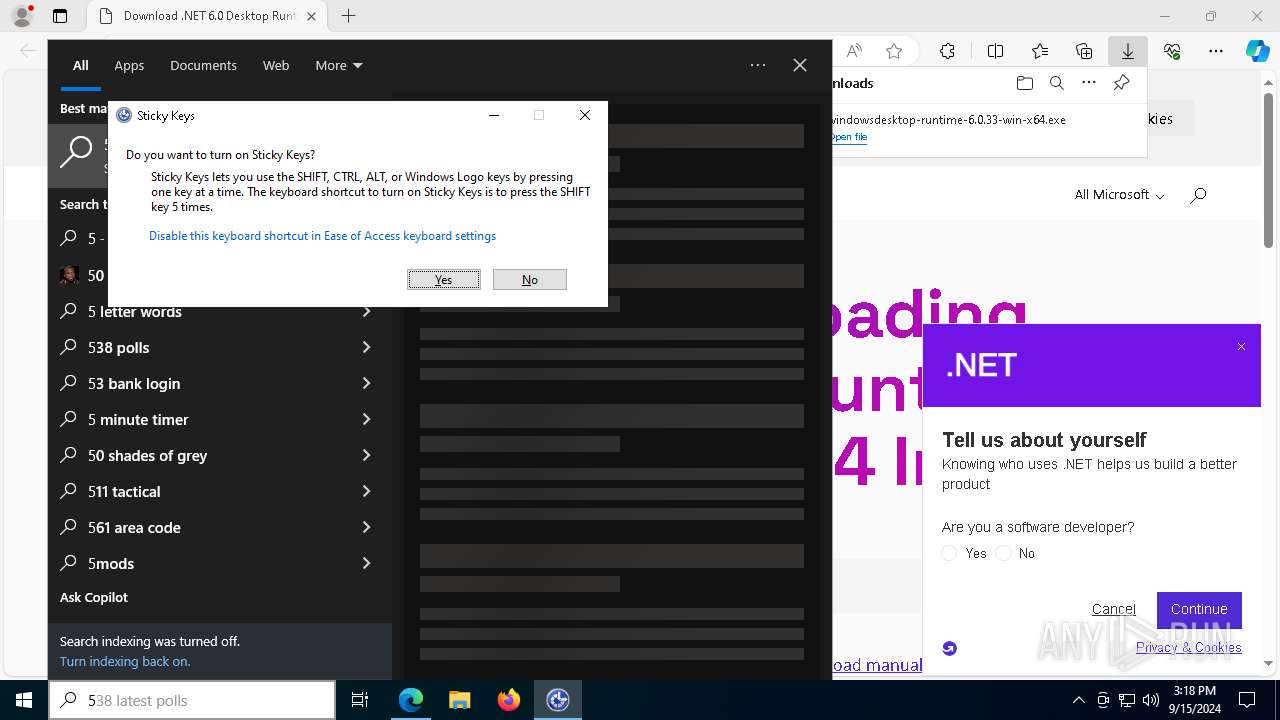Screen dimensions: 1280x720
Task: Open the network tray icon
Action: pos(1127,700)
